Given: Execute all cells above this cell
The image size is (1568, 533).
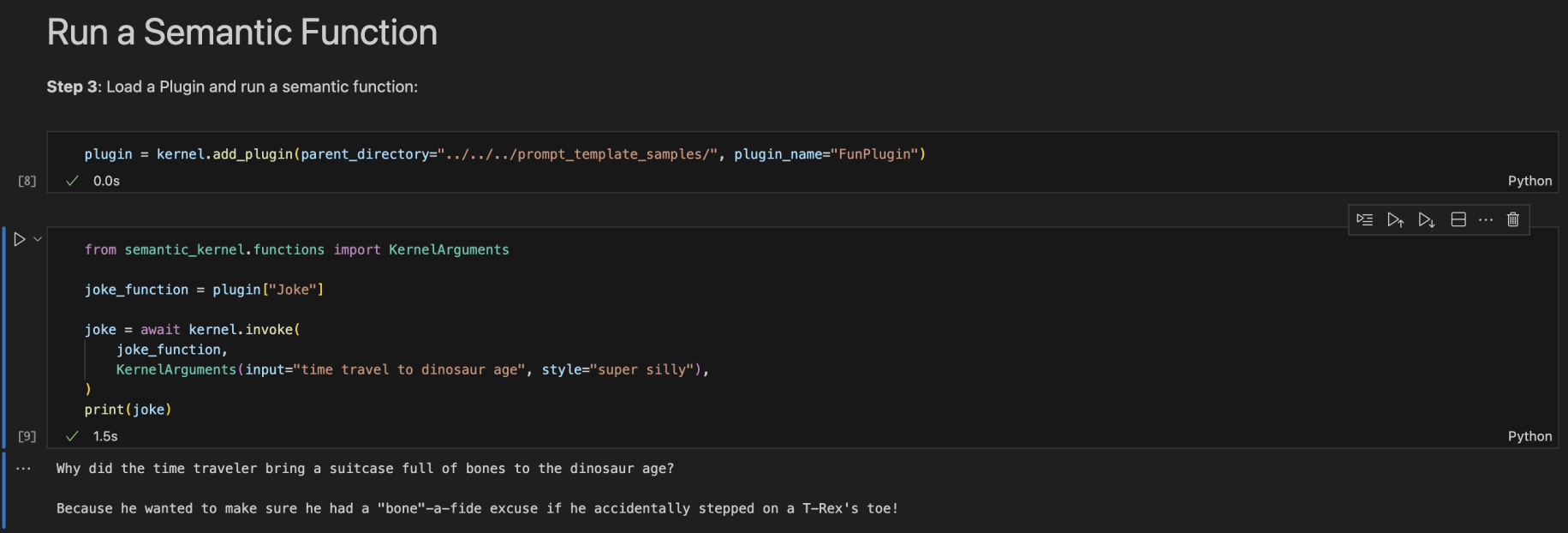Looking at the screenshot, I should [x=1395, y=220].
